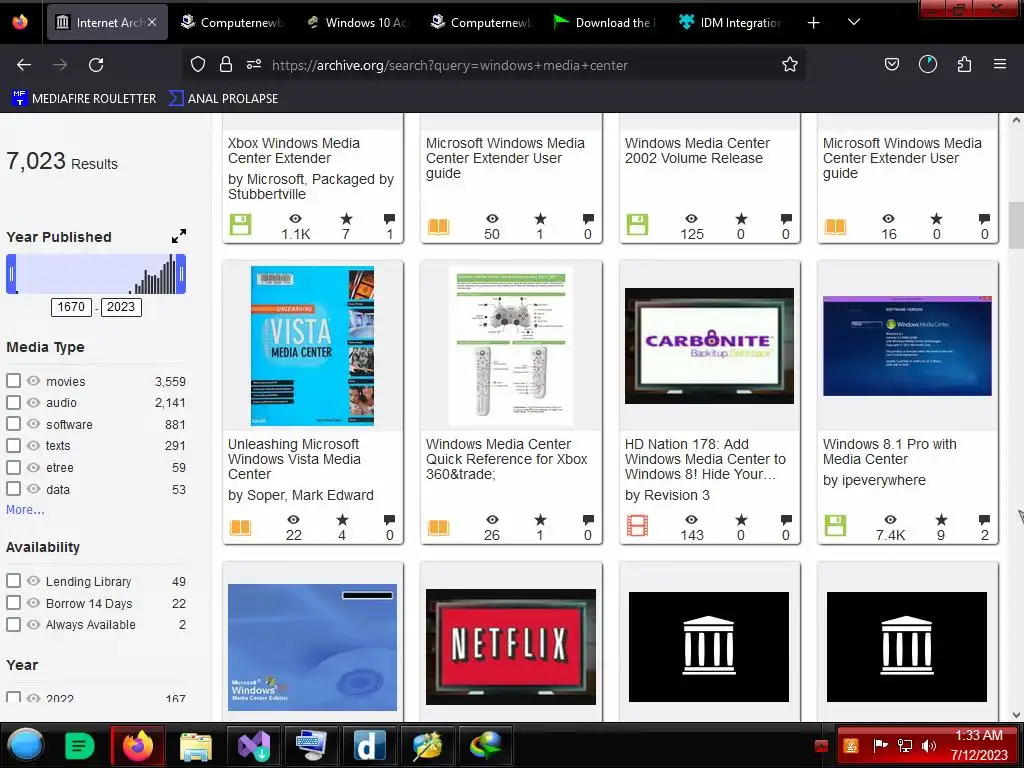The height and width of the screenshot is (768, 1024).
Task: Open the list all tabs chevron
Action: coord(853,23)
